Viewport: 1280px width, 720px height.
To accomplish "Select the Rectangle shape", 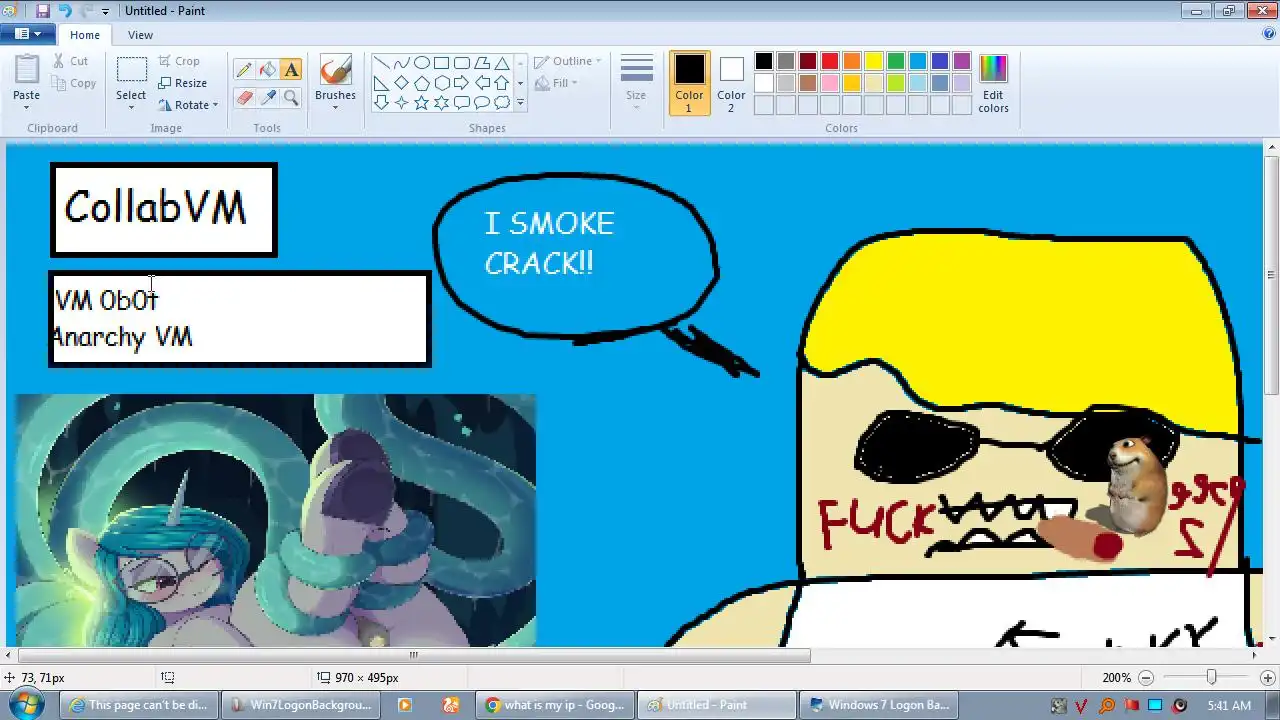I will (442, 63).
